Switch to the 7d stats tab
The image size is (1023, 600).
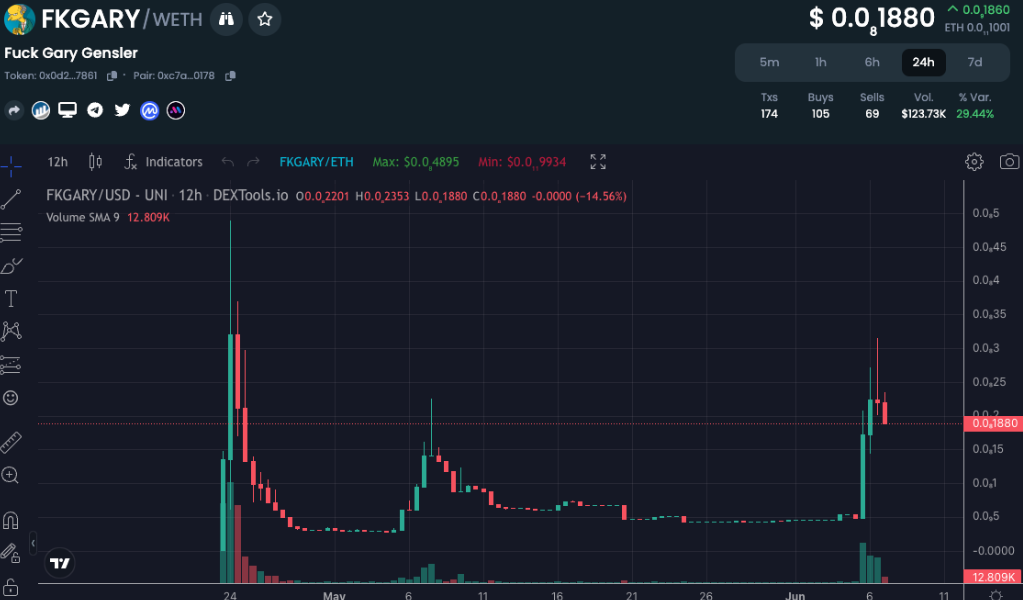tap(974, 62)
